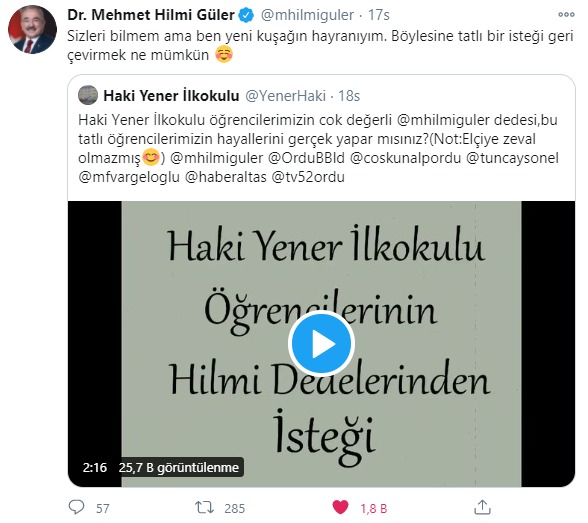
Task: Open Dr. Mehmet Hilmi Güler's profile picture
Action: coord(32,30)
